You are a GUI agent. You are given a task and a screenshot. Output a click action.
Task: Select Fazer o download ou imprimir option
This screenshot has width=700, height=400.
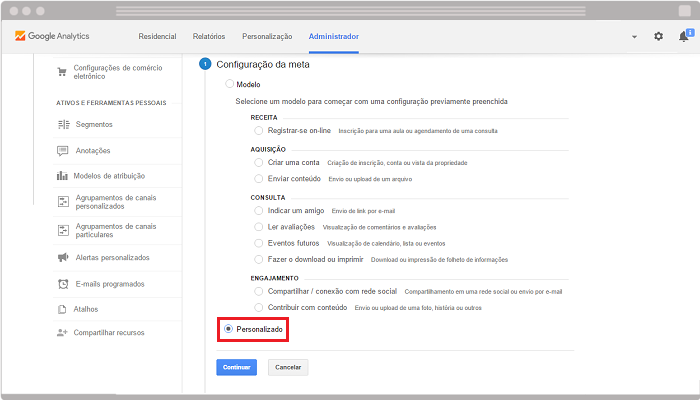258,259
